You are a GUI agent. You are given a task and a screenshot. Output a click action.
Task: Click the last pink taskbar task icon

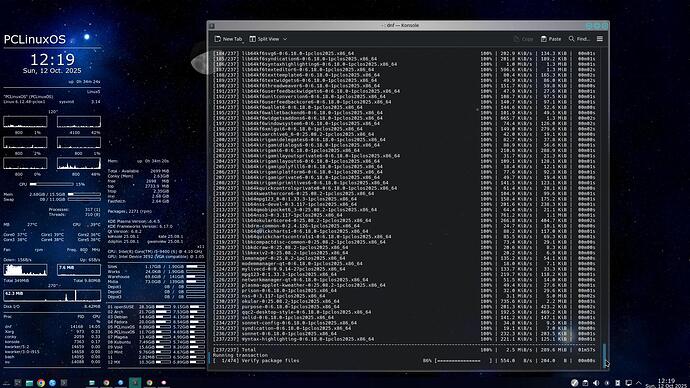pyautogui.click(x=164, y=382)
